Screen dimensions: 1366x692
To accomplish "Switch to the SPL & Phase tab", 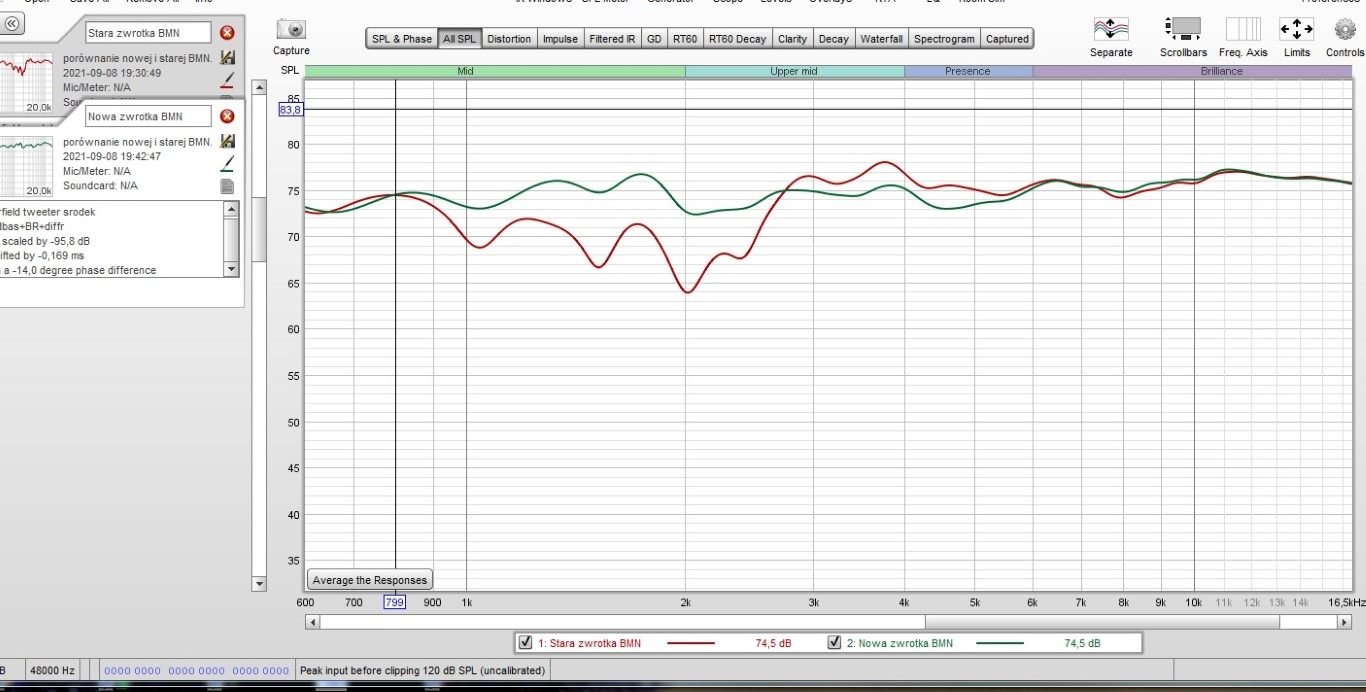I will pyautogui.click(x=402, y=39).
